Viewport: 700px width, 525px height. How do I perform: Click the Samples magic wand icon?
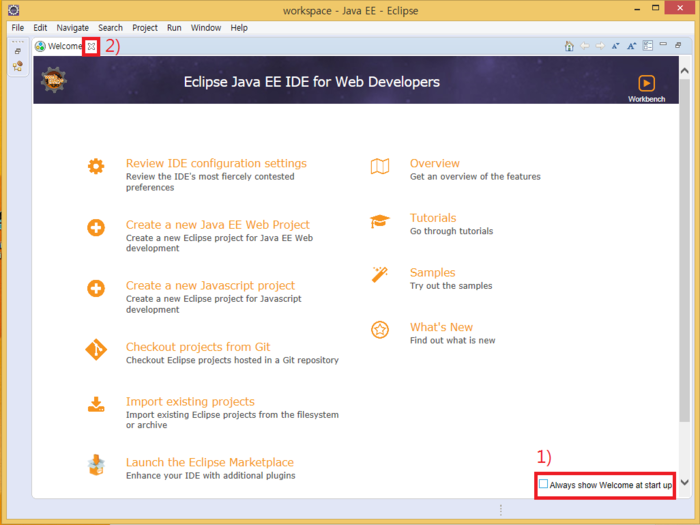coord(380,275)
